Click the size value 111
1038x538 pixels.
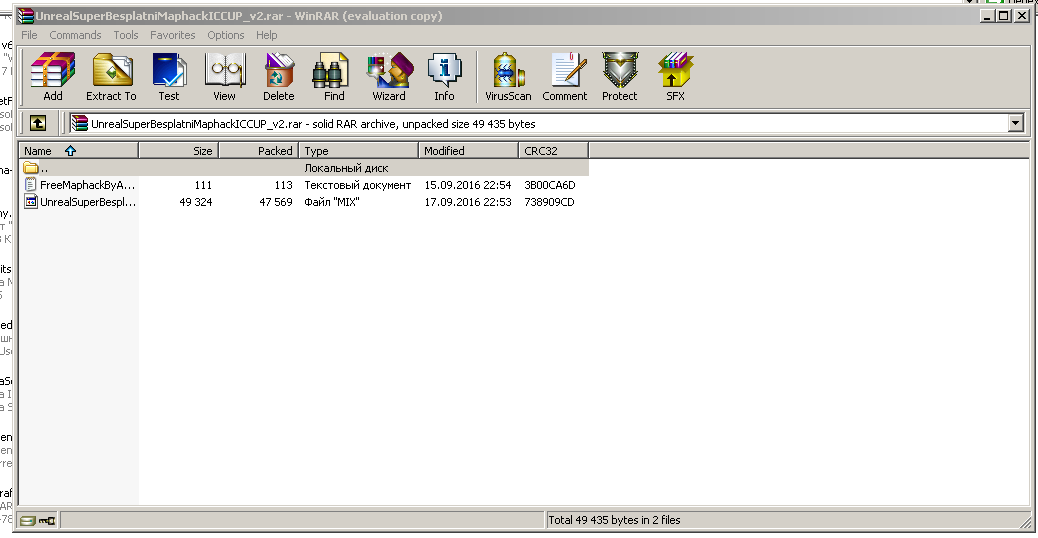point(203,185)
